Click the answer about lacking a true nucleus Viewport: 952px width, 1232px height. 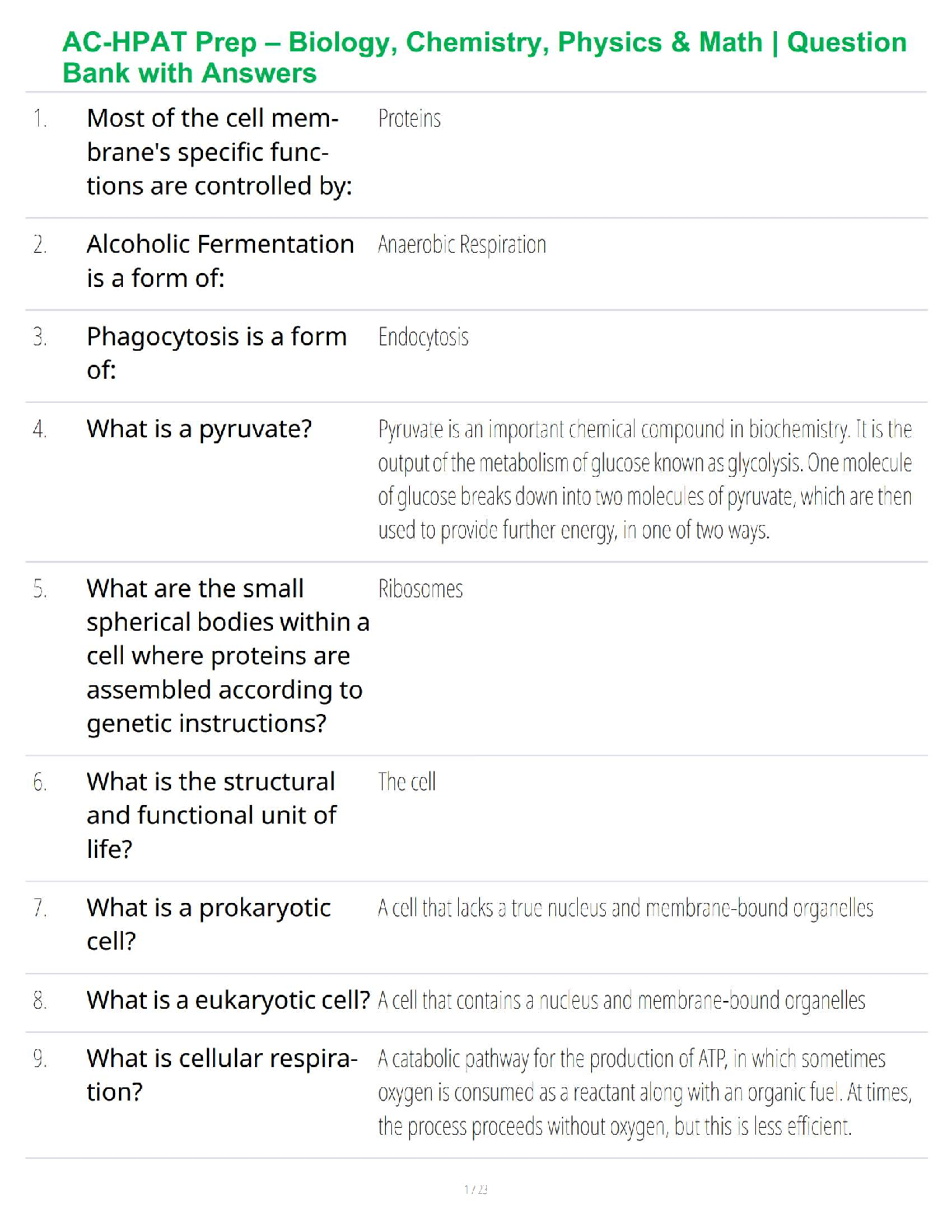pos(625,908)
